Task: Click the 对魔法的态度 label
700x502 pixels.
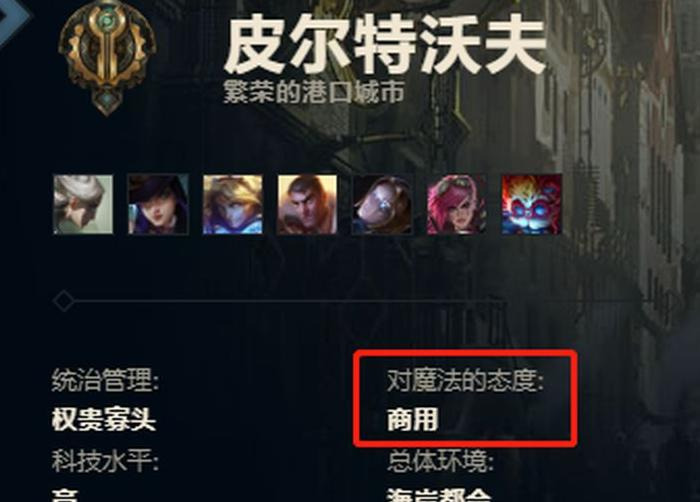Action: pos(466,381)
